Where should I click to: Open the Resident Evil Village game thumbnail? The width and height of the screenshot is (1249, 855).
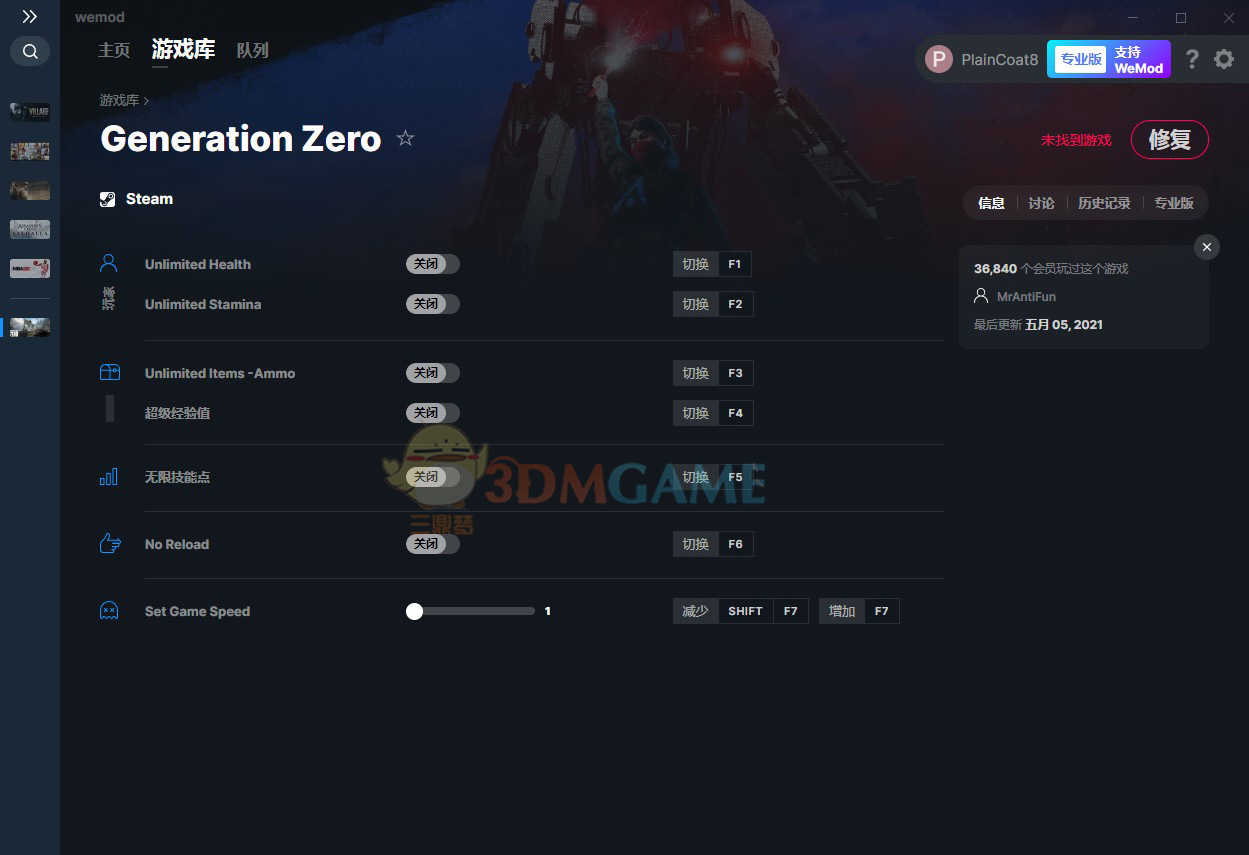click(30, 111)
